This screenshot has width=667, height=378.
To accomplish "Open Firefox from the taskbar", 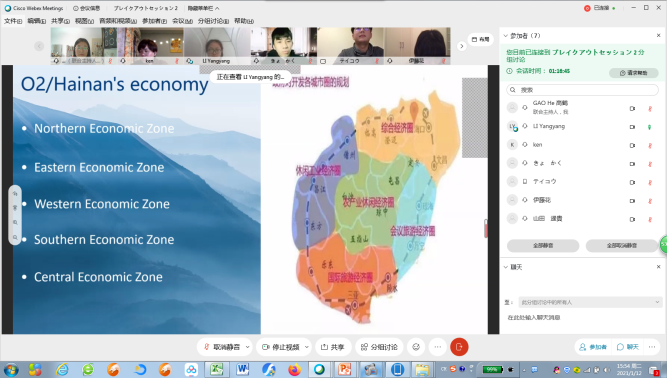I will tap(294, 369).
